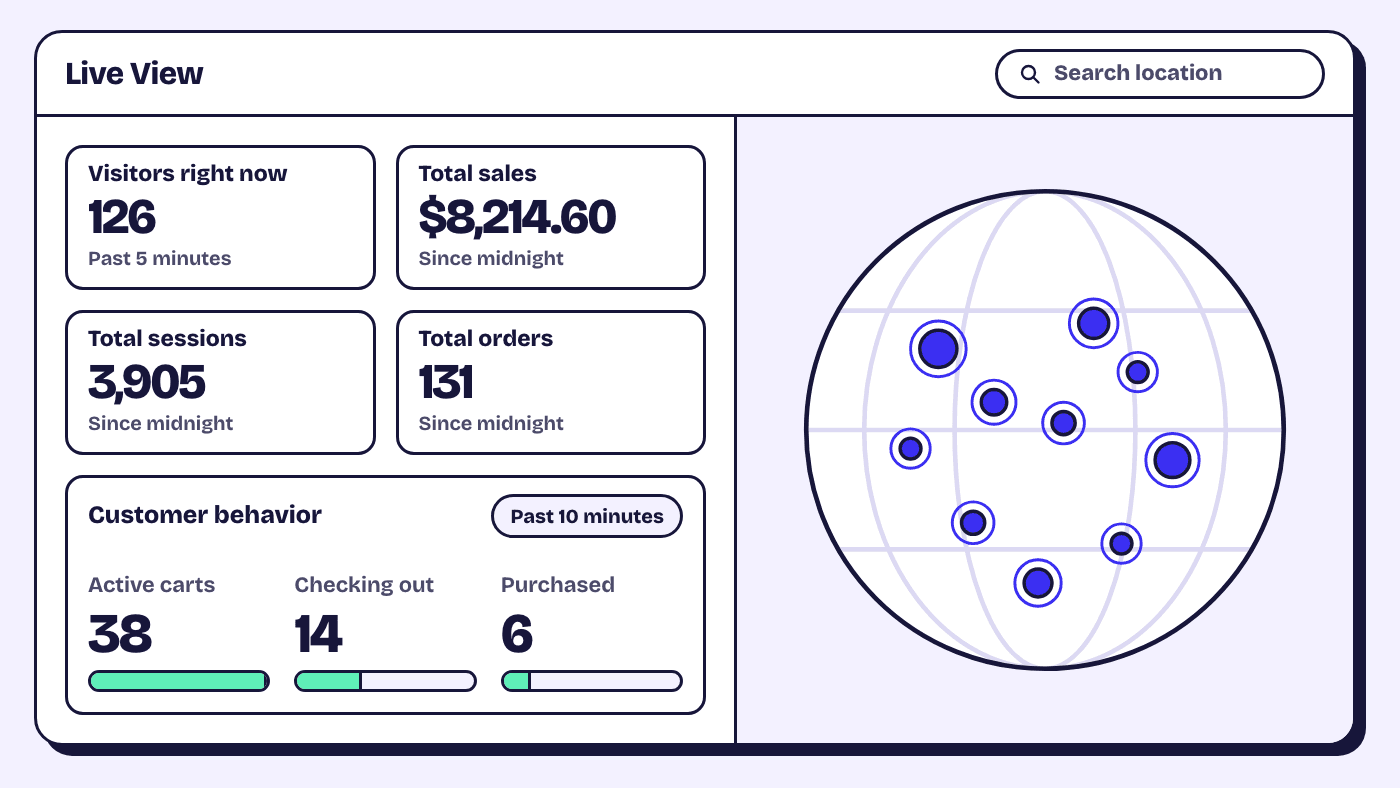The height and width of the screenshot is (788, 1400).
Task: Select the 38 active carts value
Action: click(120, 634)
